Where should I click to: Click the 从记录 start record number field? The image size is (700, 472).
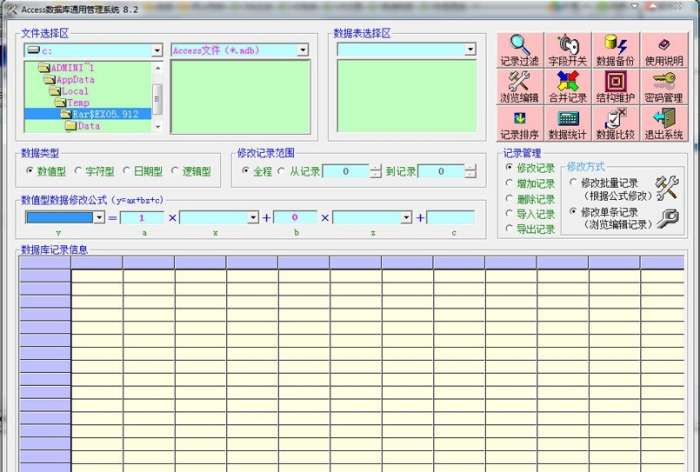(x=346, y=172)
